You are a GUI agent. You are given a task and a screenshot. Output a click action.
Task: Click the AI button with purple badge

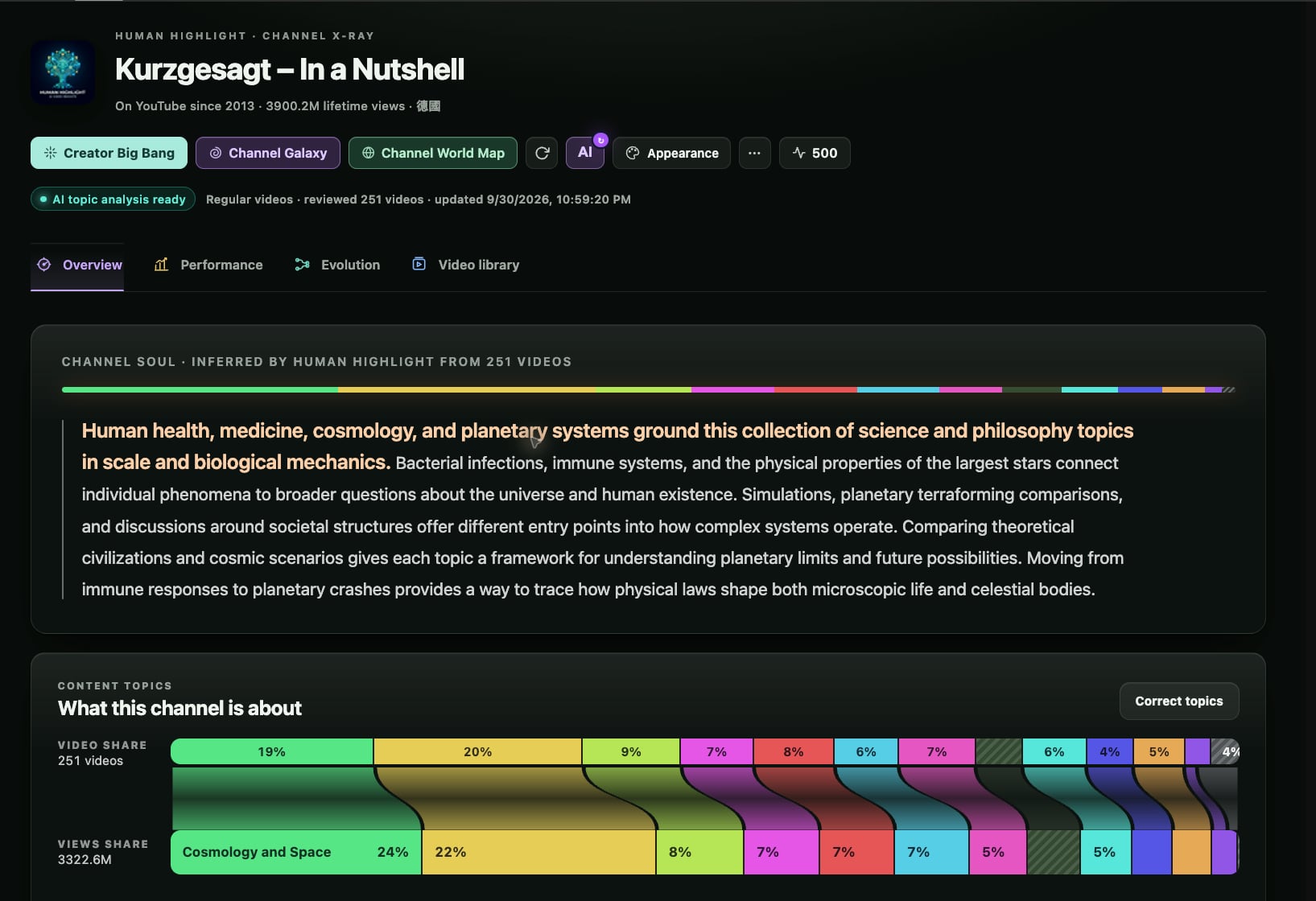coord(585,153)
